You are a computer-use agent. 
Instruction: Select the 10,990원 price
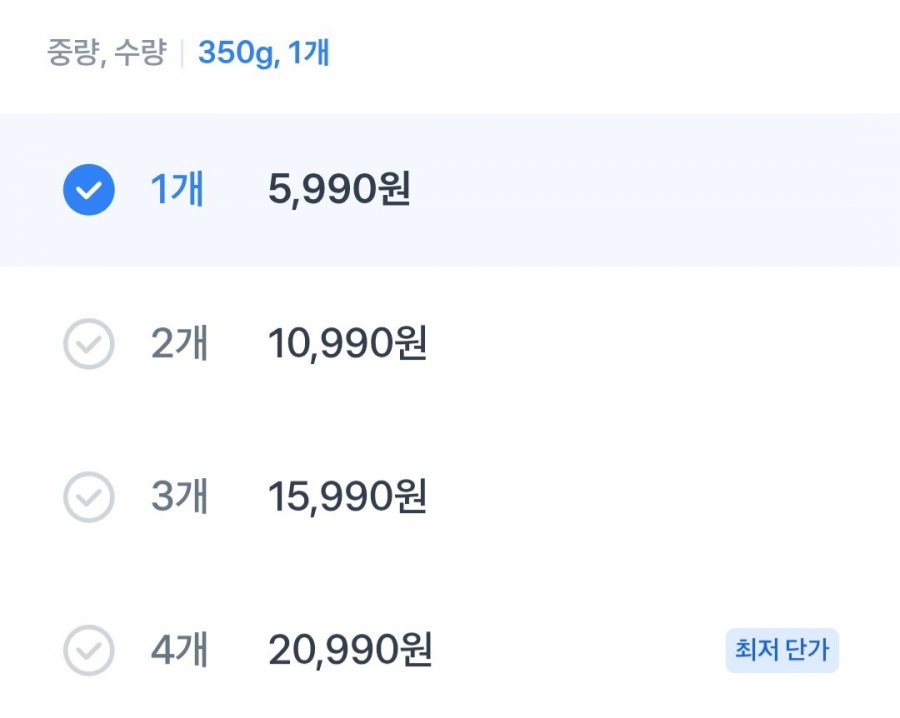tap(347, 344)
